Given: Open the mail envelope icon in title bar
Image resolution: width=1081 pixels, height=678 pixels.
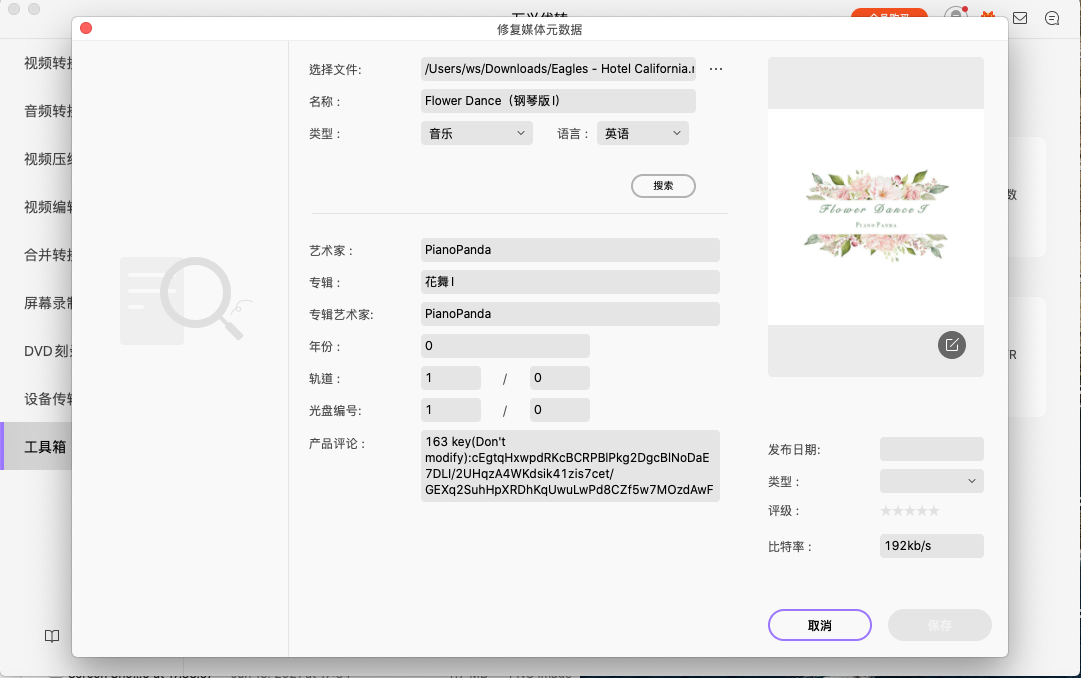Looking at the screenshot, I should tap(1020, 18).
